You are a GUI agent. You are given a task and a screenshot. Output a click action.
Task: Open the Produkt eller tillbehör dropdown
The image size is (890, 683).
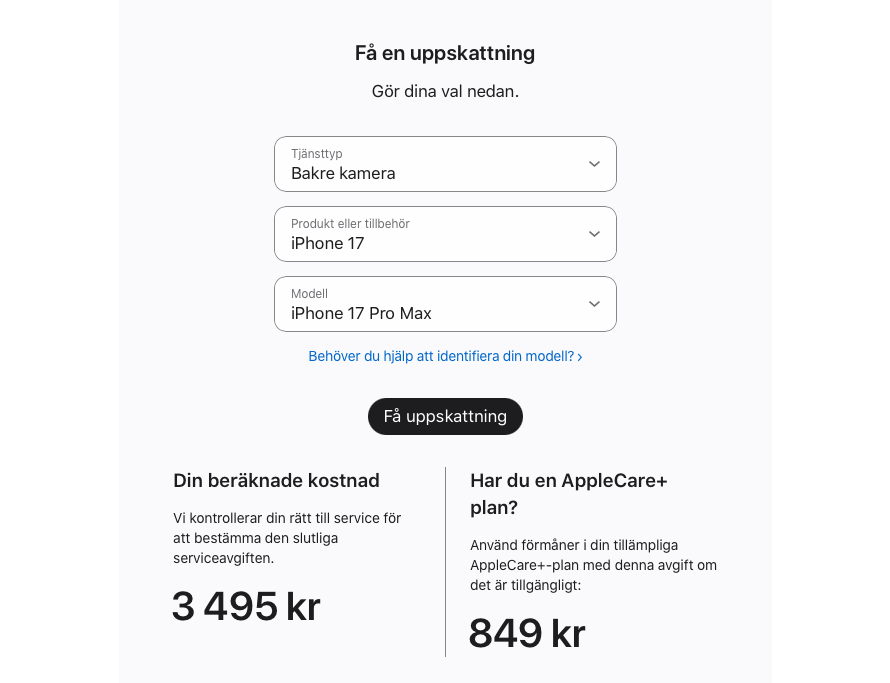click(445, 234)
